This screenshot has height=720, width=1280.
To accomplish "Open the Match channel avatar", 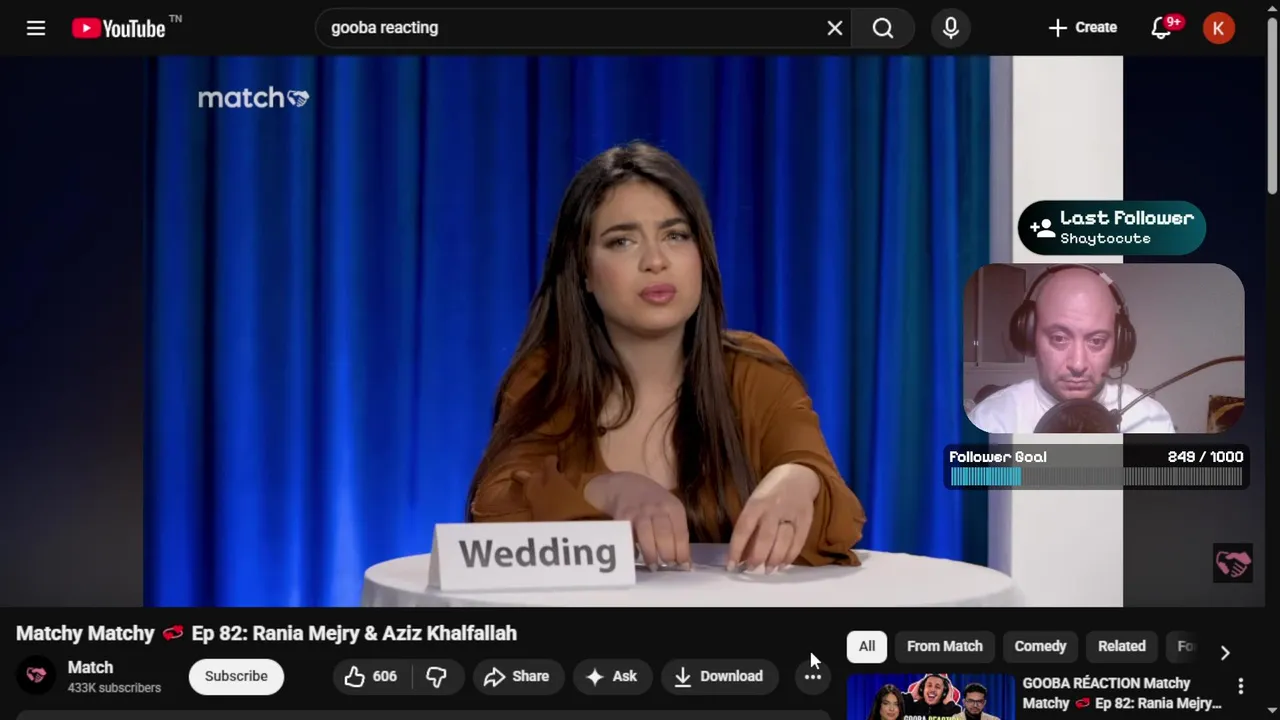I will point(36,676).
